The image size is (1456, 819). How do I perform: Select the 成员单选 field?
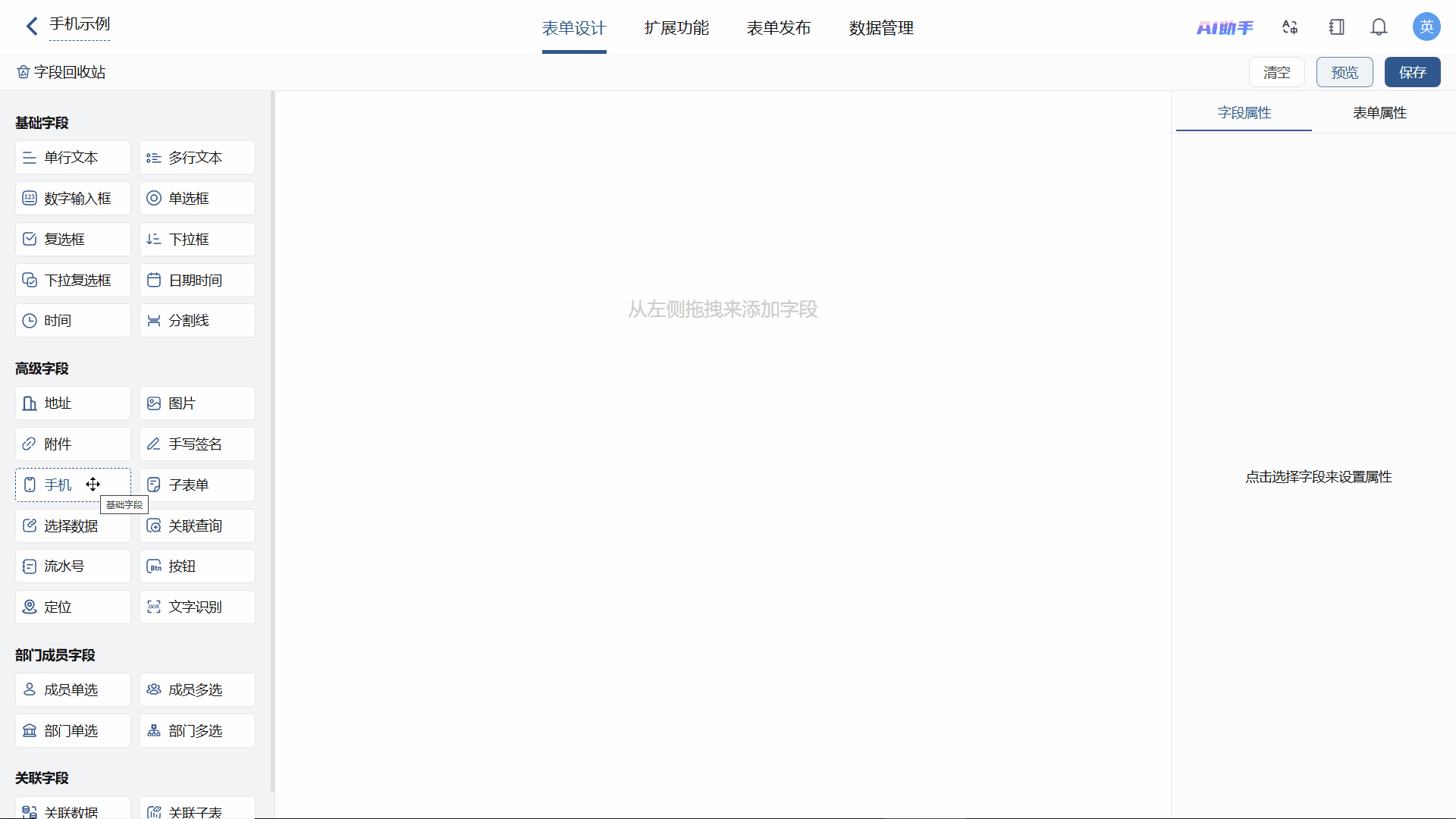73,690
